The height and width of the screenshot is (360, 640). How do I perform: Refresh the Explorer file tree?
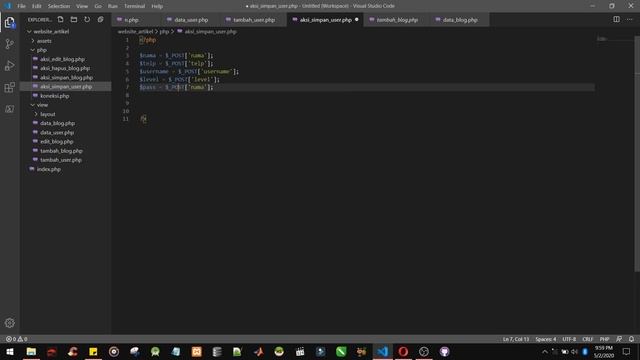click(x=87, y=20)
